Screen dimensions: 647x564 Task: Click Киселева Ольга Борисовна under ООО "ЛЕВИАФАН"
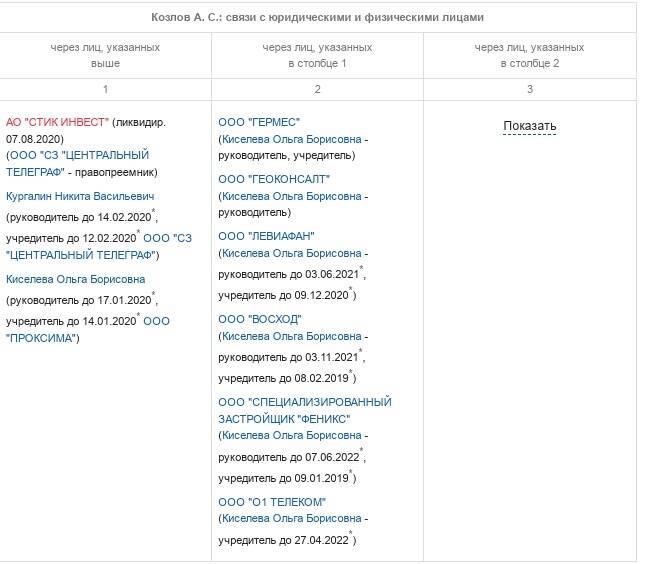pos(291,253)
